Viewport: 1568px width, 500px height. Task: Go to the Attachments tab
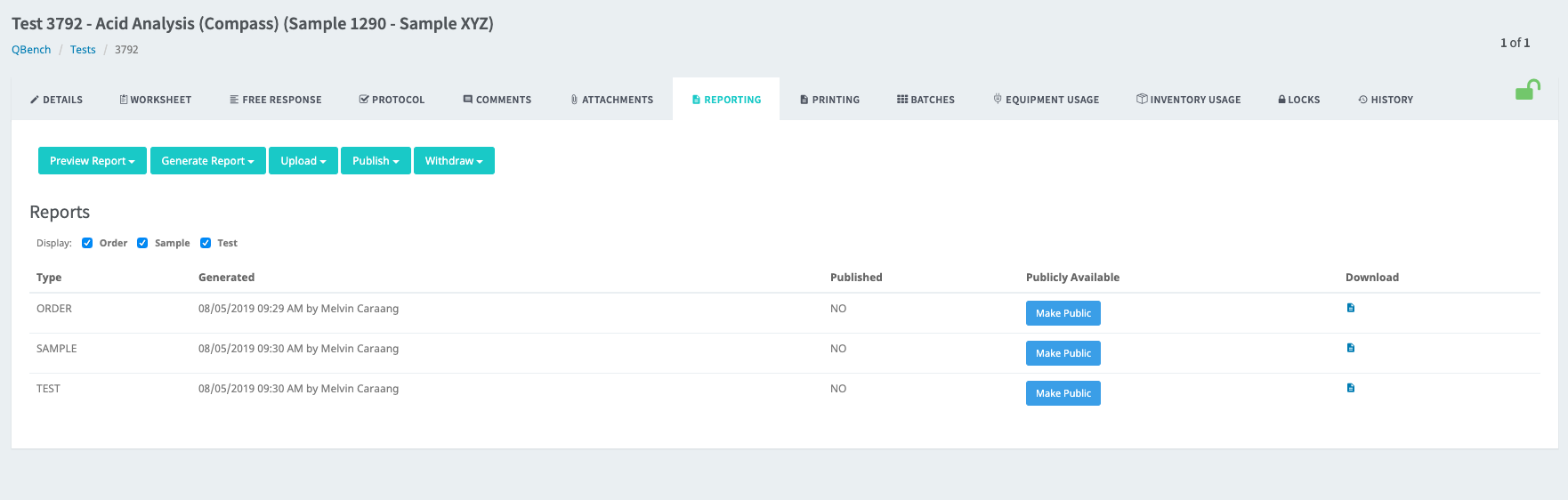(612, 100)
